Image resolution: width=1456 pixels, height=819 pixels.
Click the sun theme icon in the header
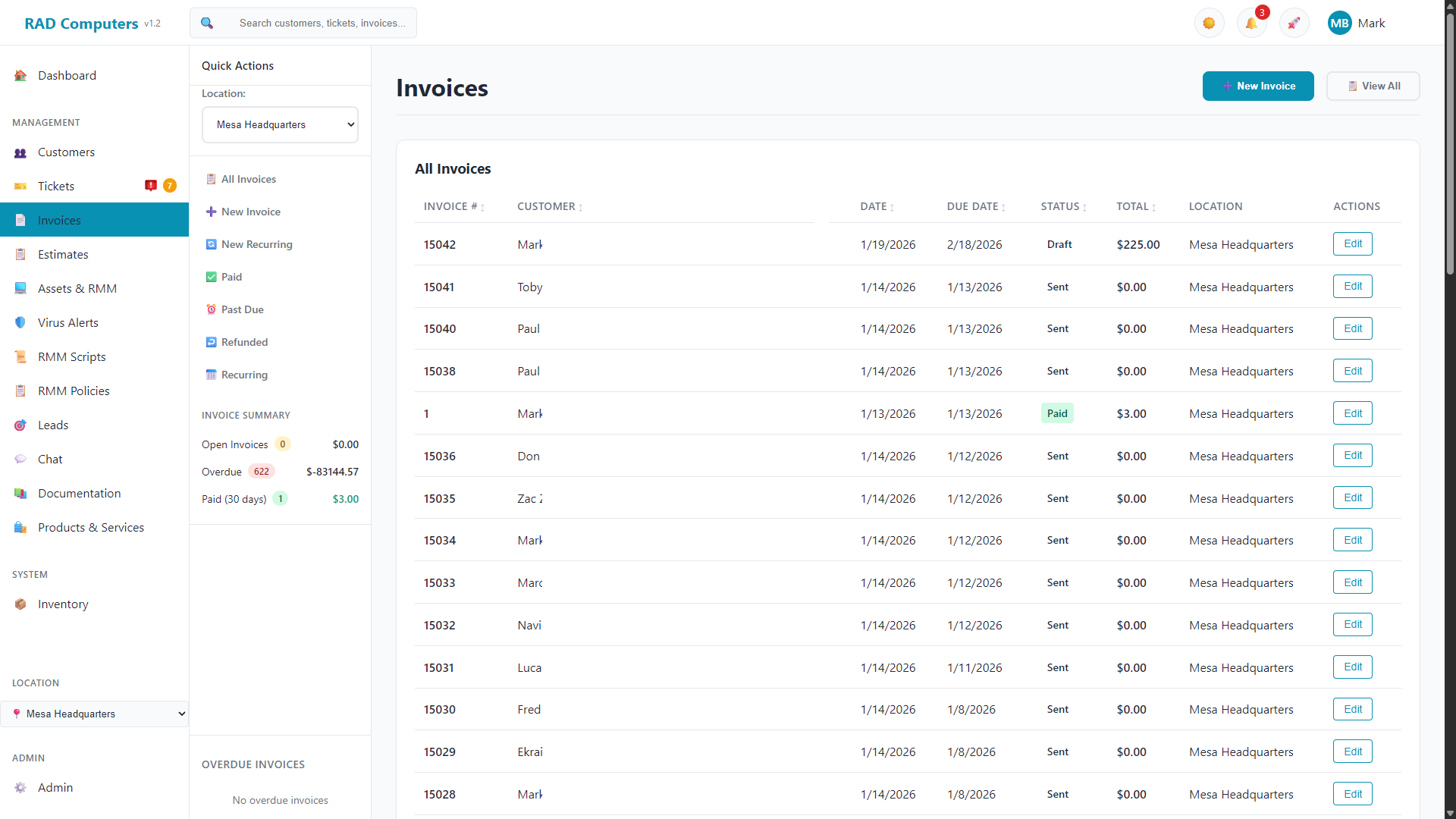pyautogui.click(x=1209, y=23)
